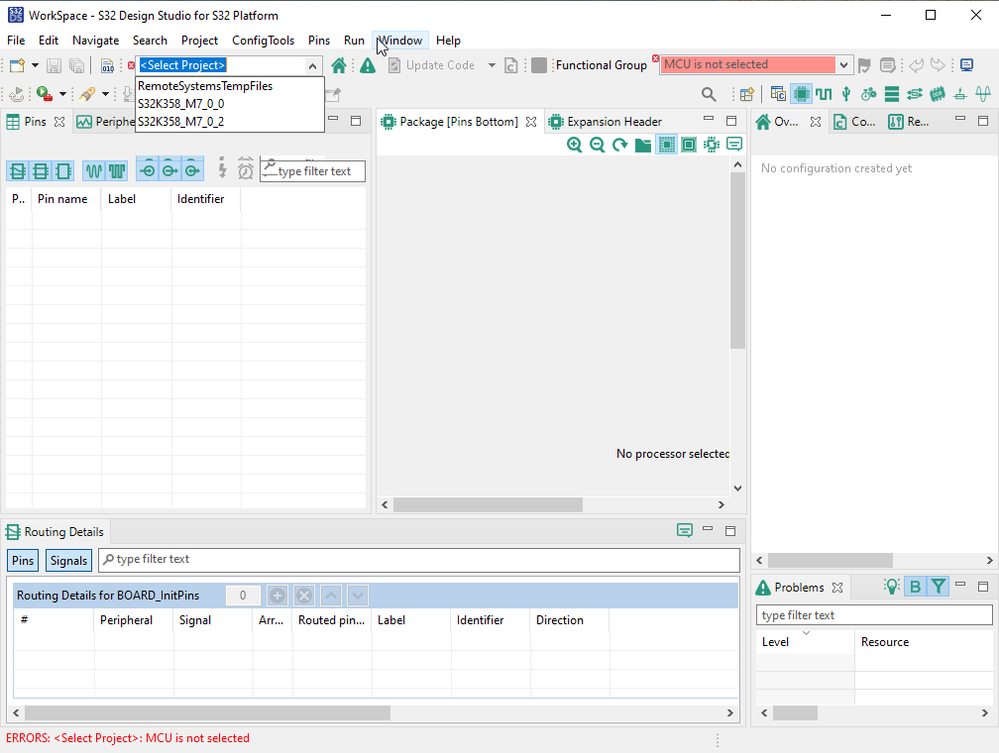The image size is (999, 753).
Task: Collapse the Select Project dropdown arrow
Action: tap(312, 66)
